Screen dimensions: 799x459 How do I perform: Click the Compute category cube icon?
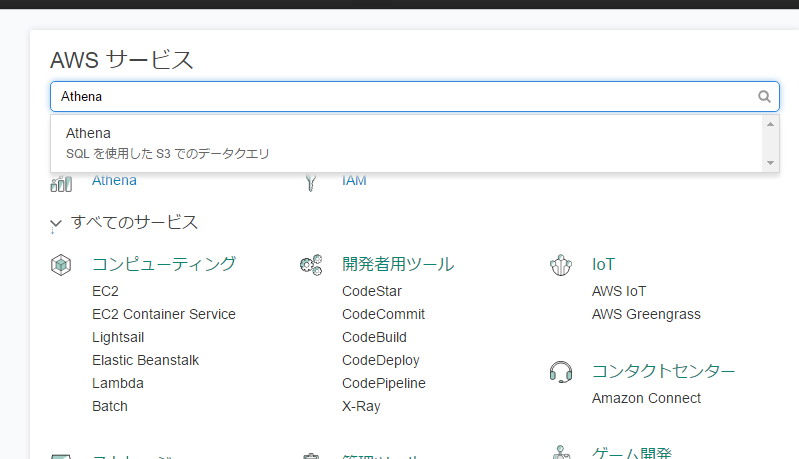(61, 265)
